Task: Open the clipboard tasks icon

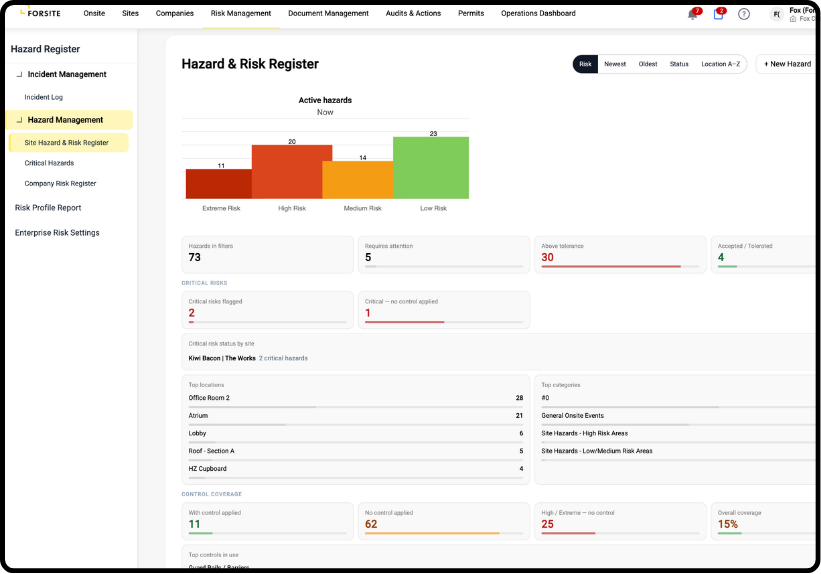Action: pos(718,15)
